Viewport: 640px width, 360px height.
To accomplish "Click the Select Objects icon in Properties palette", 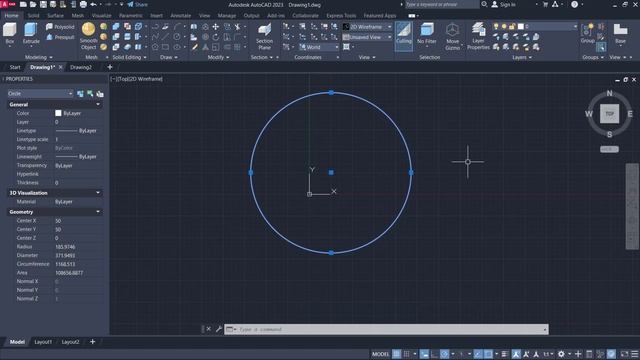I will (x=90, y=94).
